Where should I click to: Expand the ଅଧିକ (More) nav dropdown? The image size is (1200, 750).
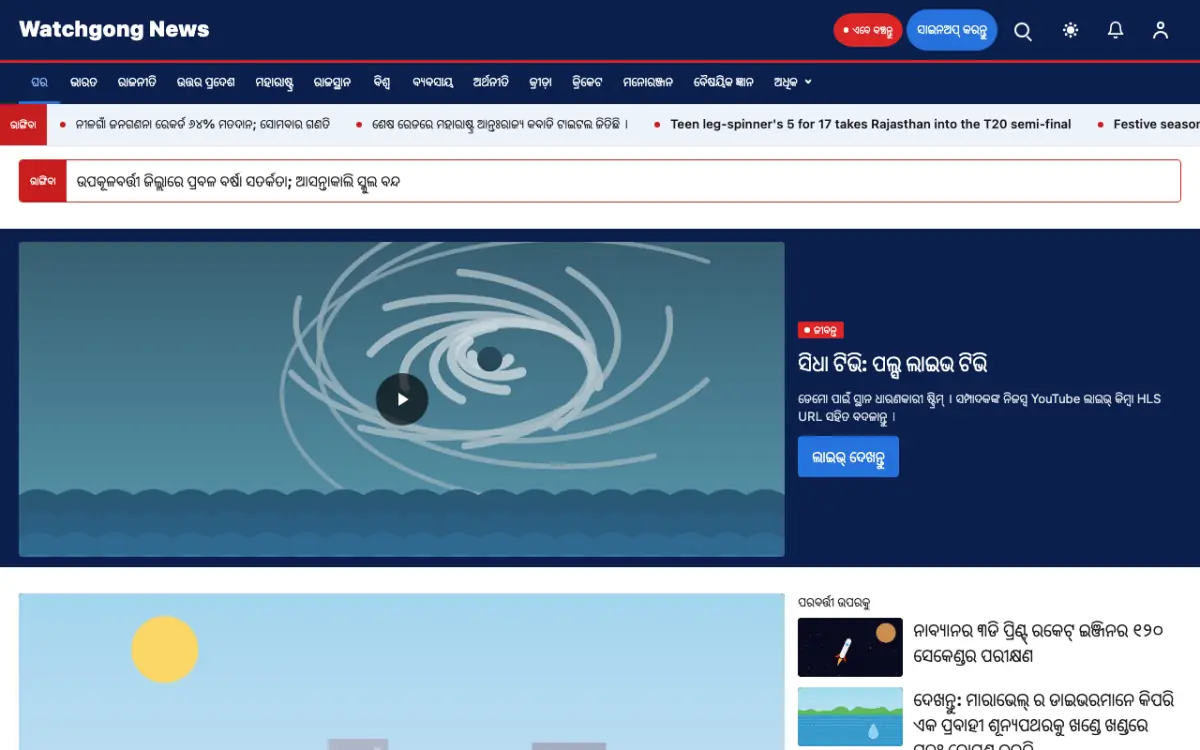click(793, 82)
